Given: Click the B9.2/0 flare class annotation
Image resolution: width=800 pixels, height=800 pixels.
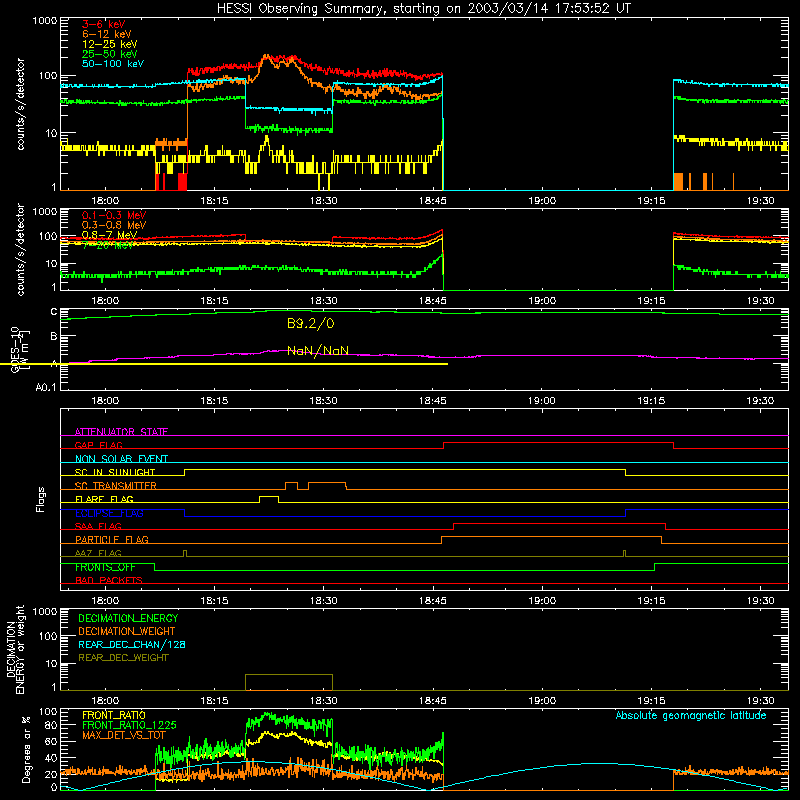Looking at the screenshot, I should [x=310, y=323].
